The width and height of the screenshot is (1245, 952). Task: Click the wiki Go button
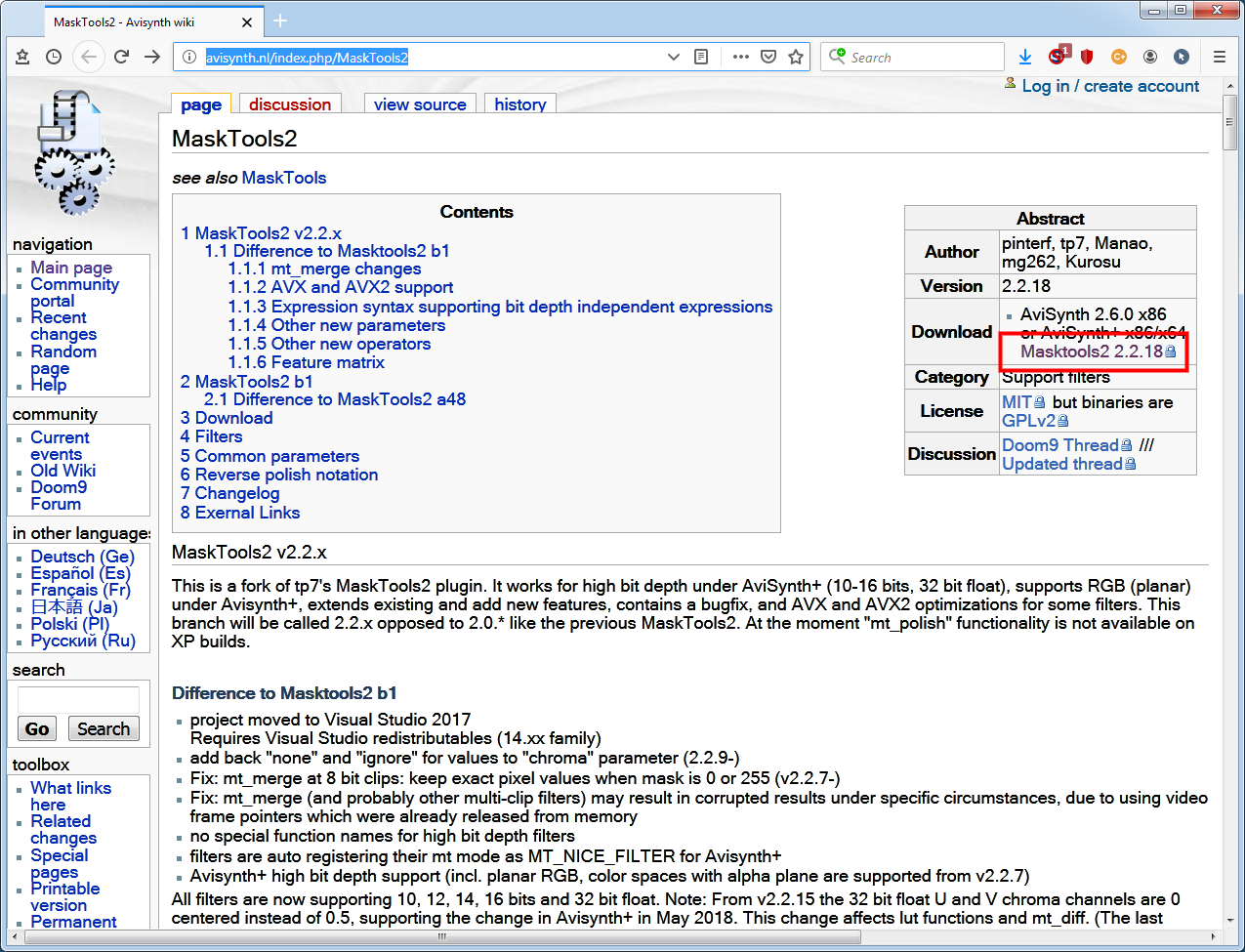click(x=37, y=728)
